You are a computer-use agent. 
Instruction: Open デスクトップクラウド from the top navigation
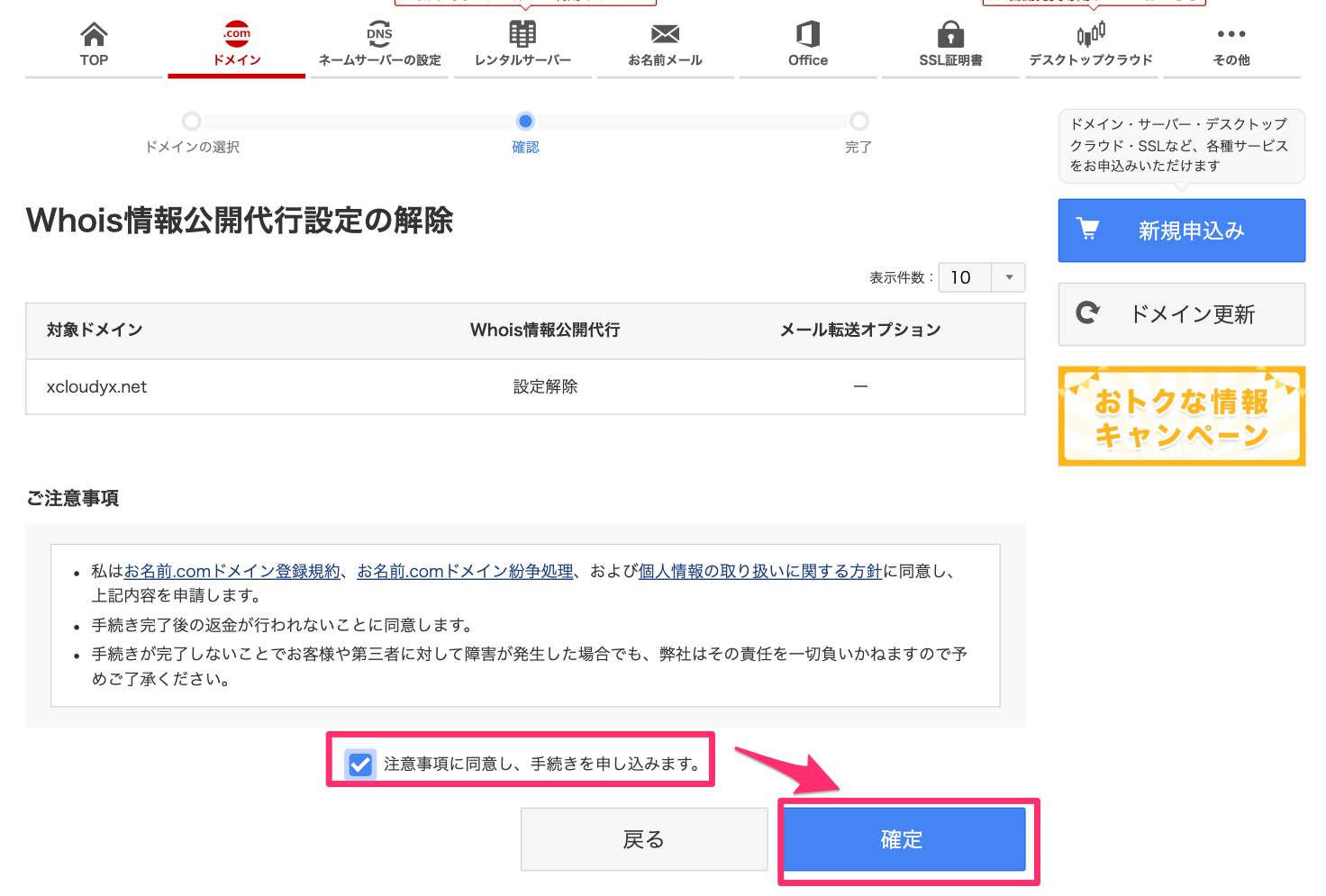1091,34
